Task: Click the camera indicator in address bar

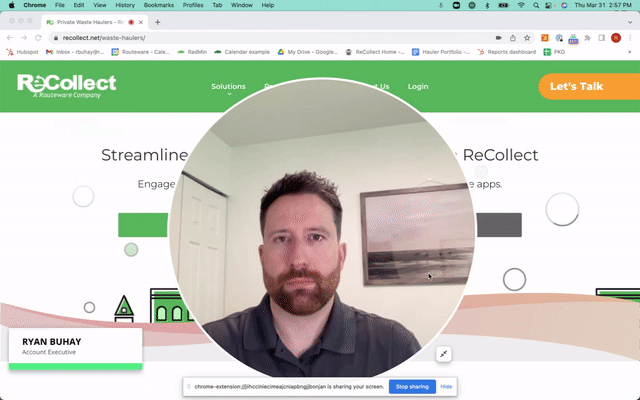Action: [498, 38]
